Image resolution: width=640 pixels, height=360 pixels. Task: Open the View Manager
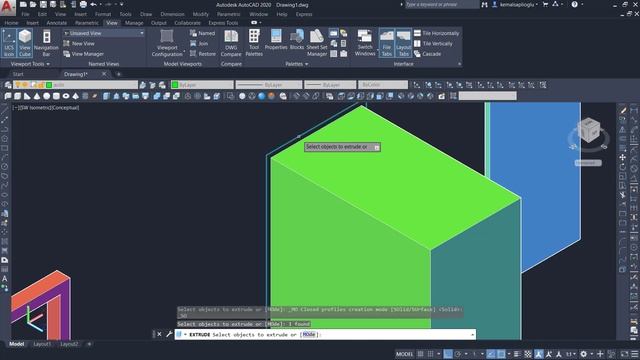[84, 54]
